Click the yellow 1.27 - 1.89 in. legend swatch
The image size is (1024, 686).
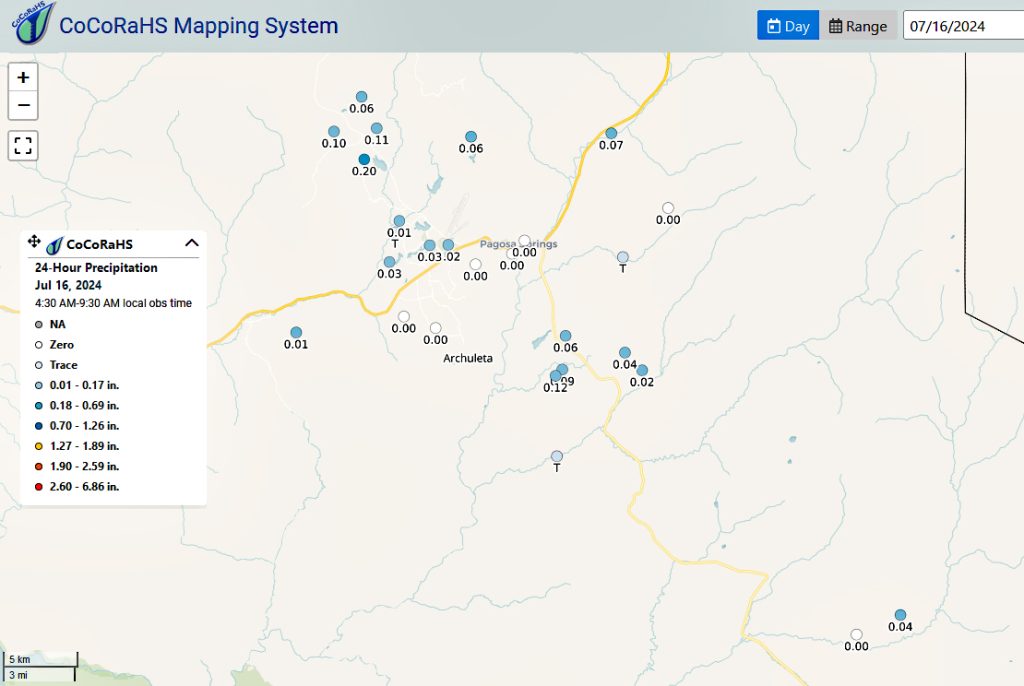tap(39, 446)
